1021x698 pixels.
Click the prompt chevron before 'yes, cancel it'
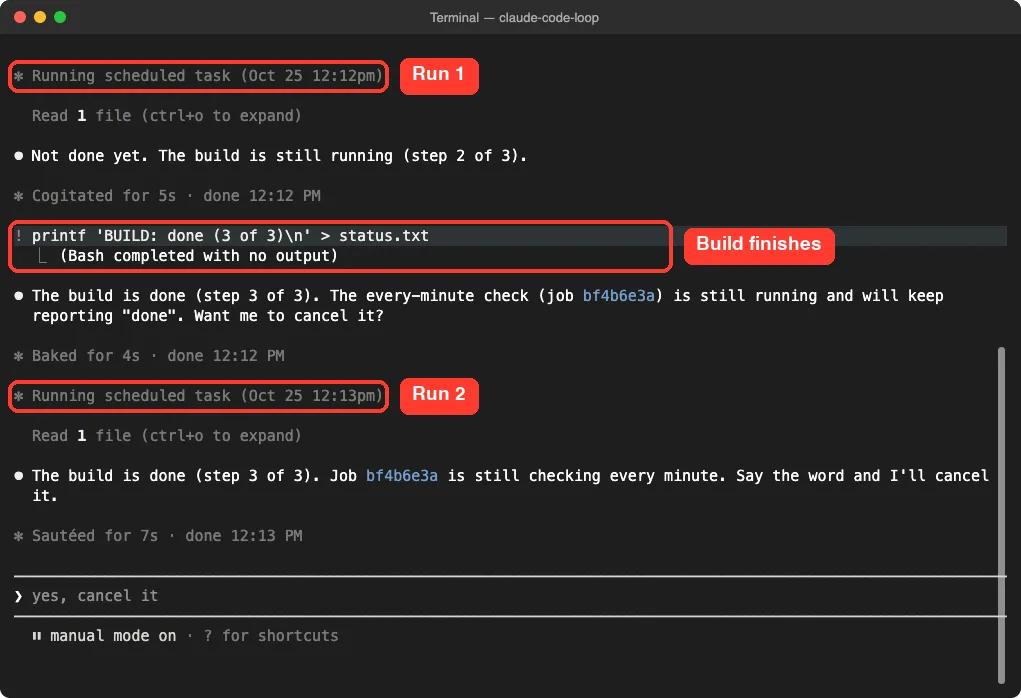[x=18, y=596]
